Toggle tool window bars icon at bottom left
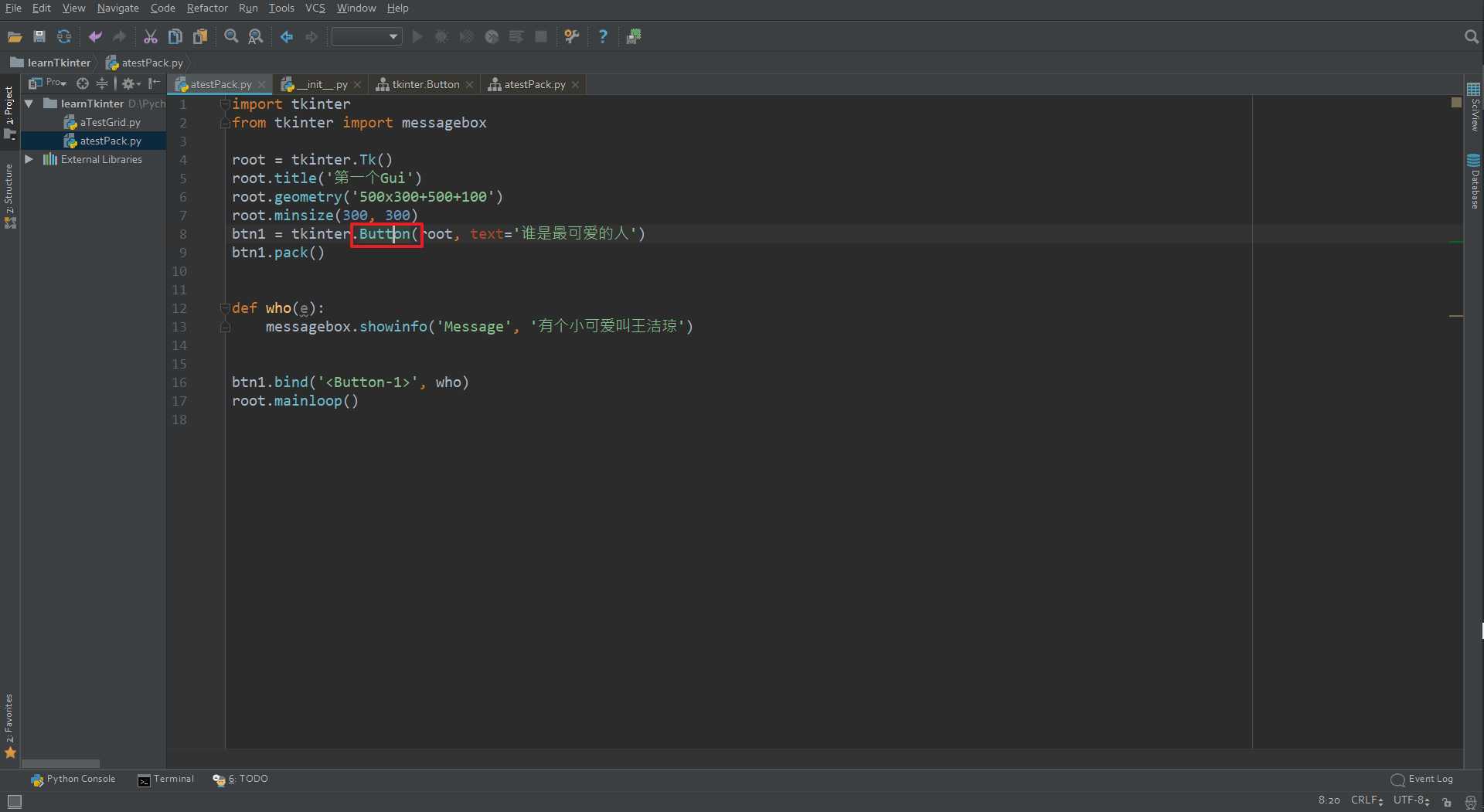The width and height of the screenshot is (1484, 812). (x=14, y=801)
